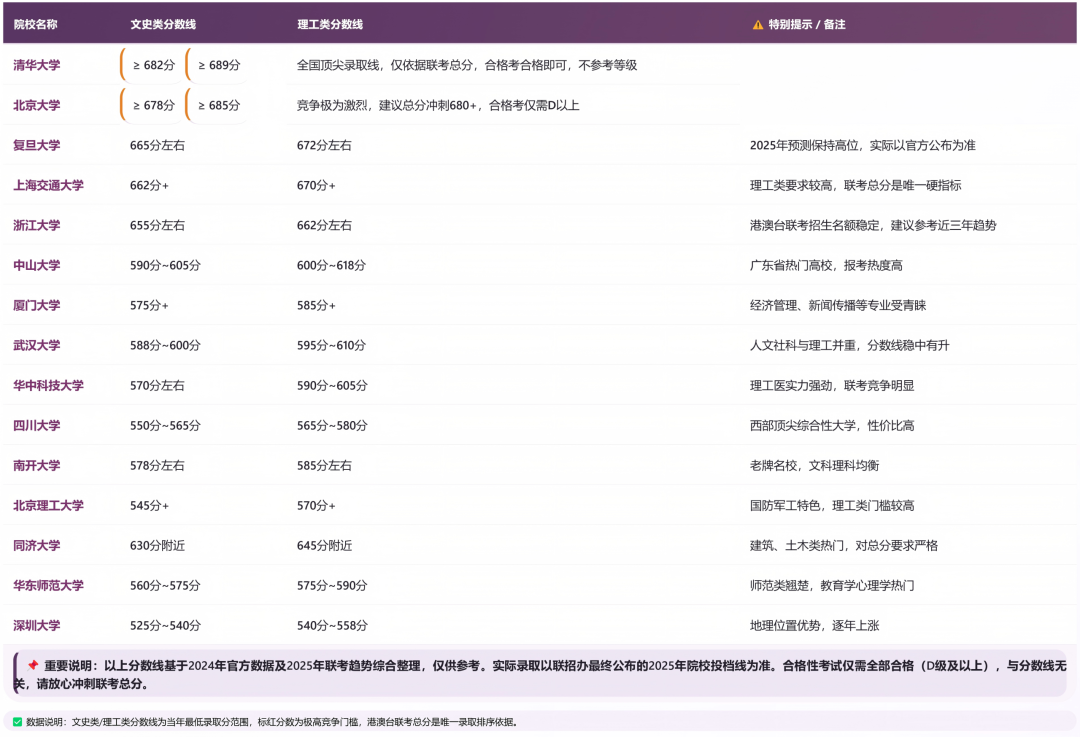
Task: Select the ≥ 685分 badge for 北京大学
Action: click(218, 105)
